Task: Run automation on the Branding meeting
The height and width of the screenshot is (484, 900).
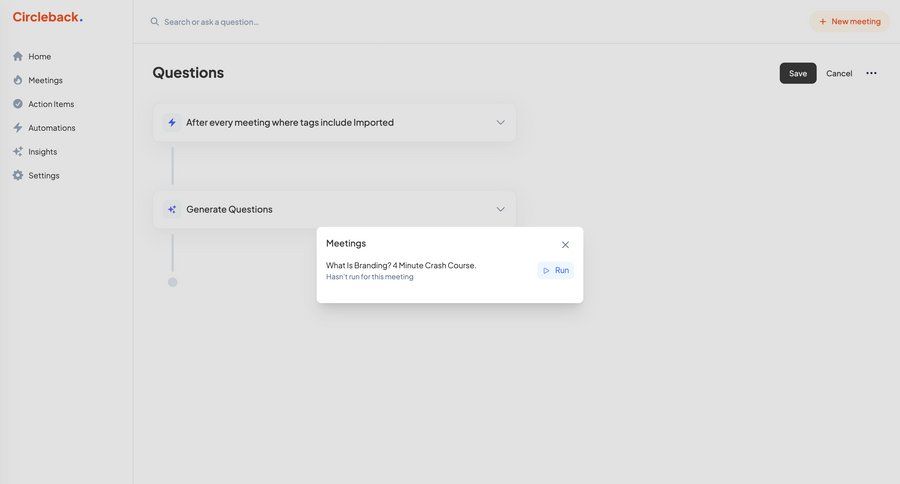Action: 556,270
